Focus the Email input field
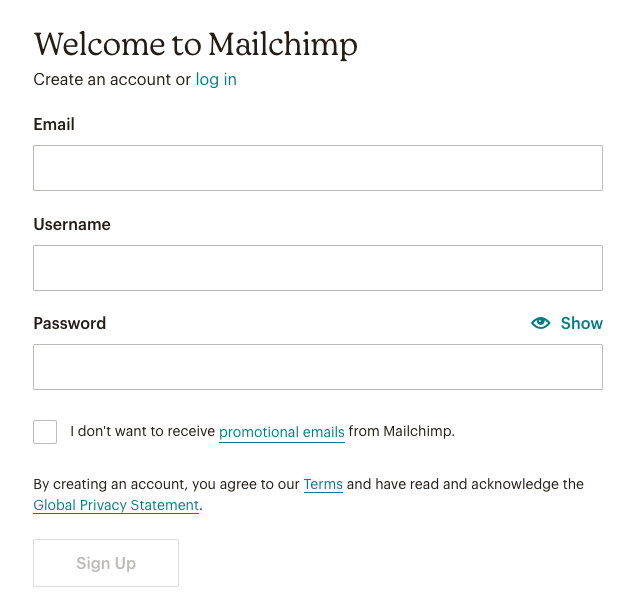 click(x=317, y=168)
